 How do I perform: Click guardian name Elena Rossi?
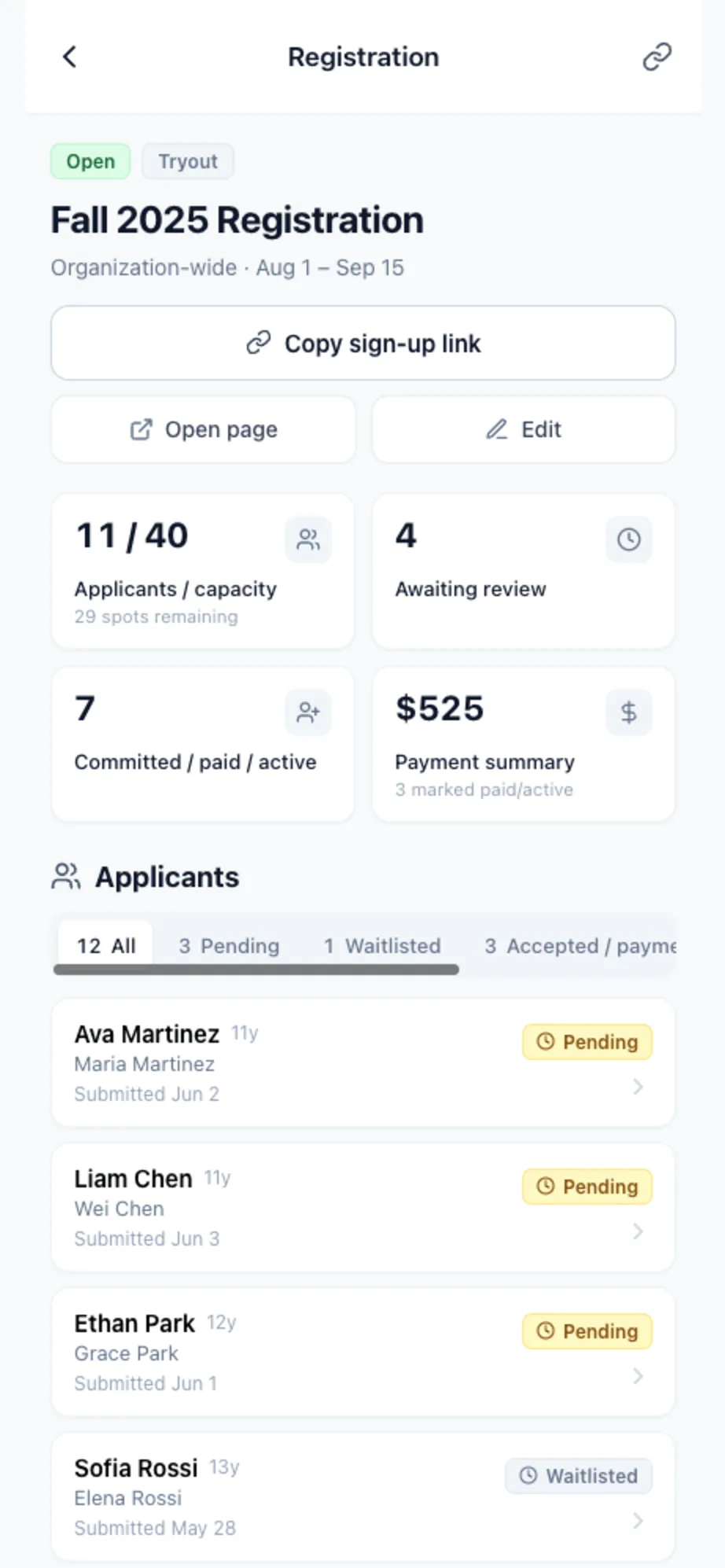[128, 1498]
